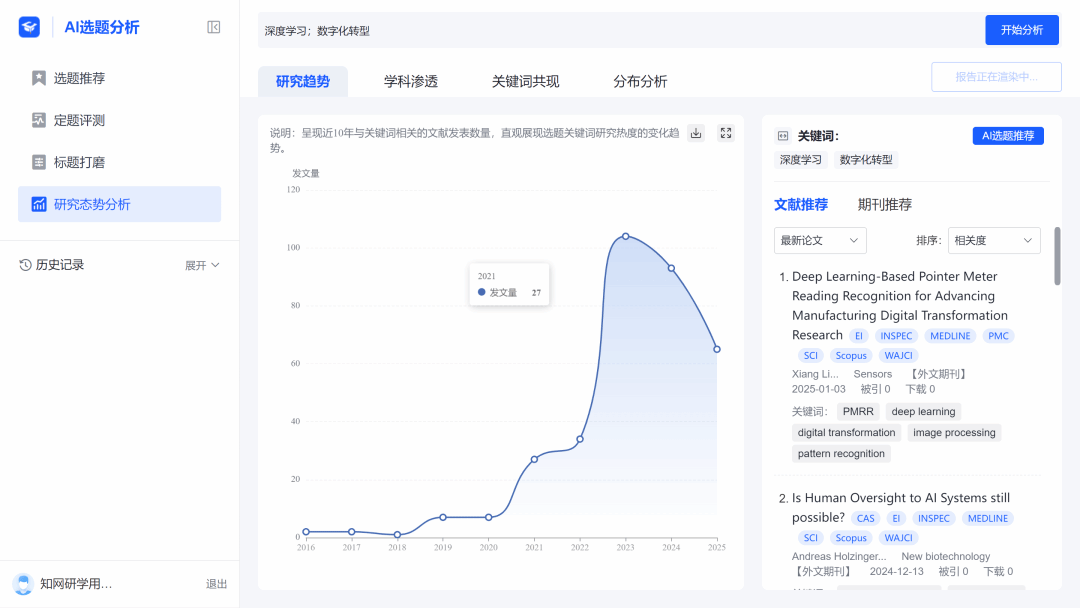1080x608 pixels.
Task: Click the collapse icon beside 关键词
Action: (783, 136)
